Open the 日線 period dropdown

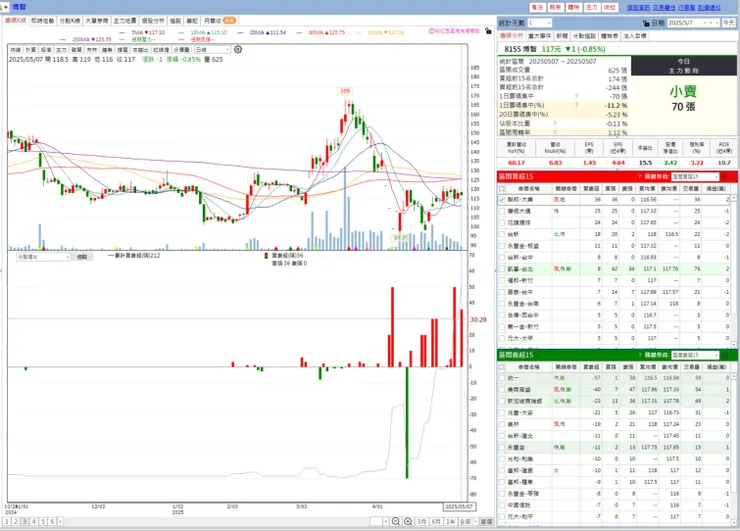point(212,50)
